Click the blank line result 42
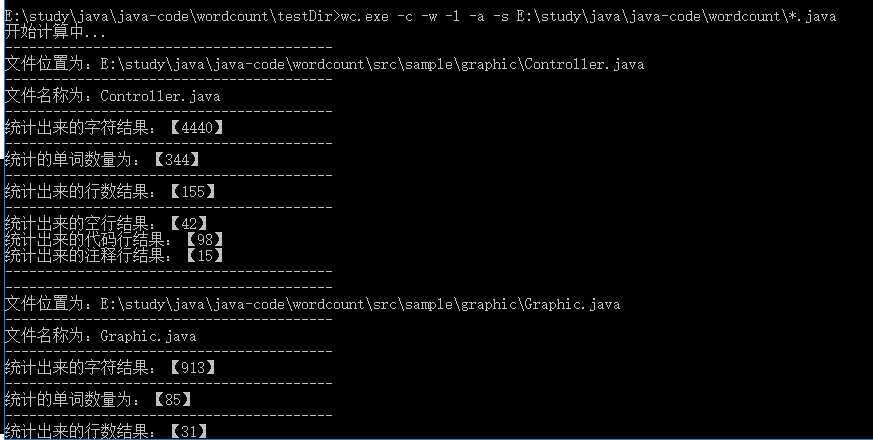Image resolution: width=873 pixels, height=440 pixels. pos(188,223)
